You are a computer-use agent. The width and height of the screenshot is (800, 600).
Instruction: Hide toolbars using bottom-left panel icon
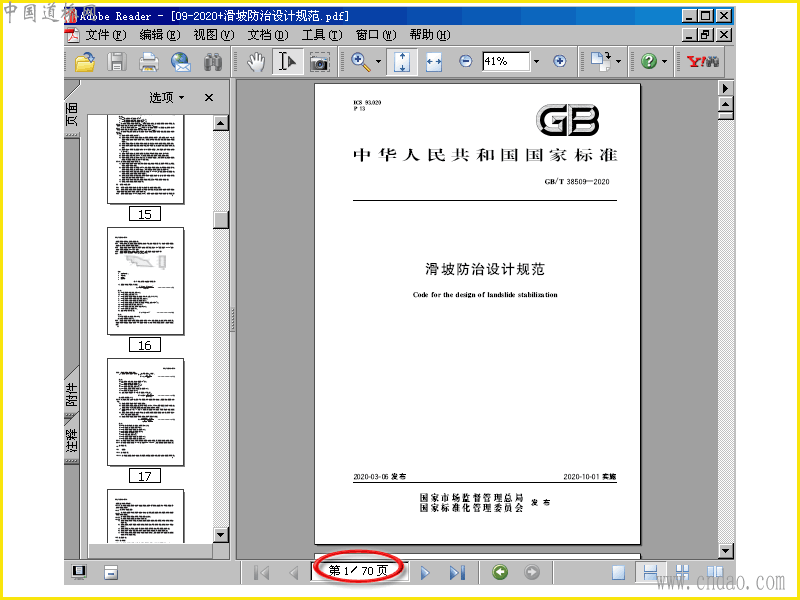111,572
